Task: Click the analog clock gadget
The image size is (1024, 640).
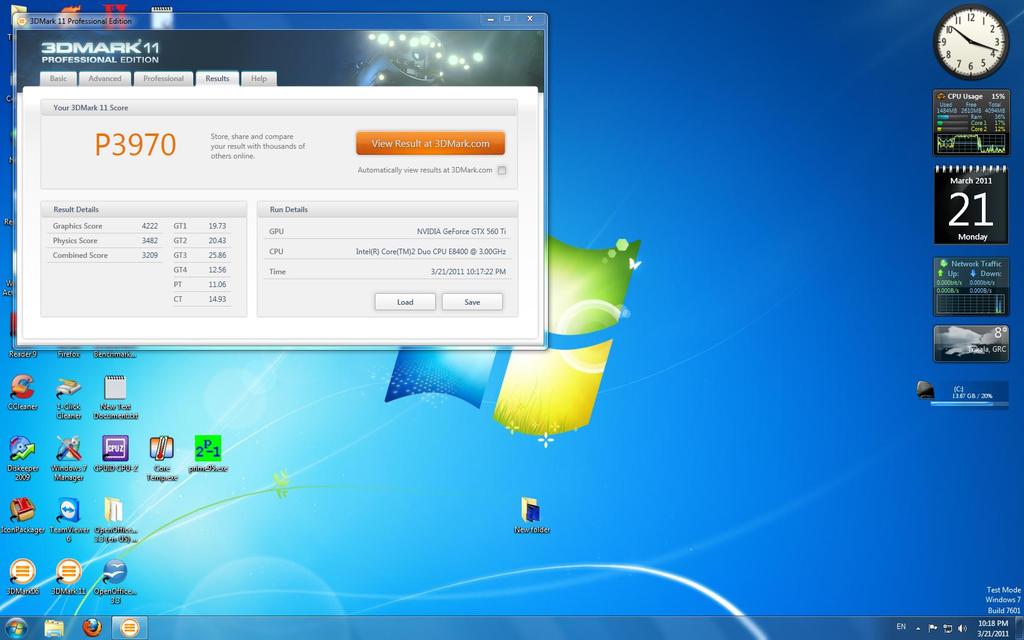Action: click(970, 42)
